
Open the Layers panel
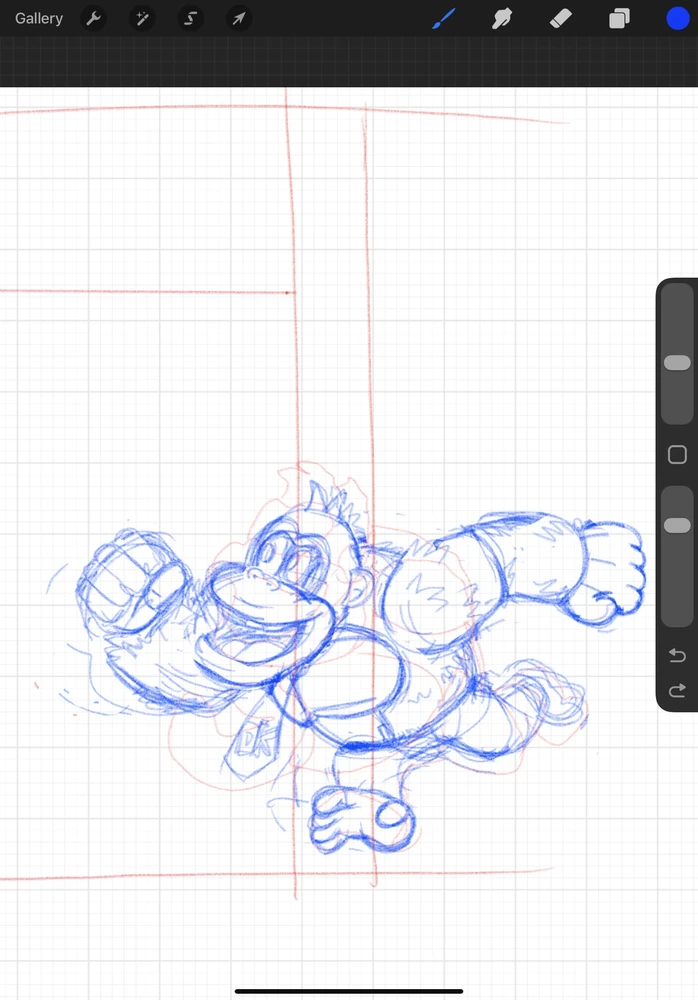coord(620,18)
